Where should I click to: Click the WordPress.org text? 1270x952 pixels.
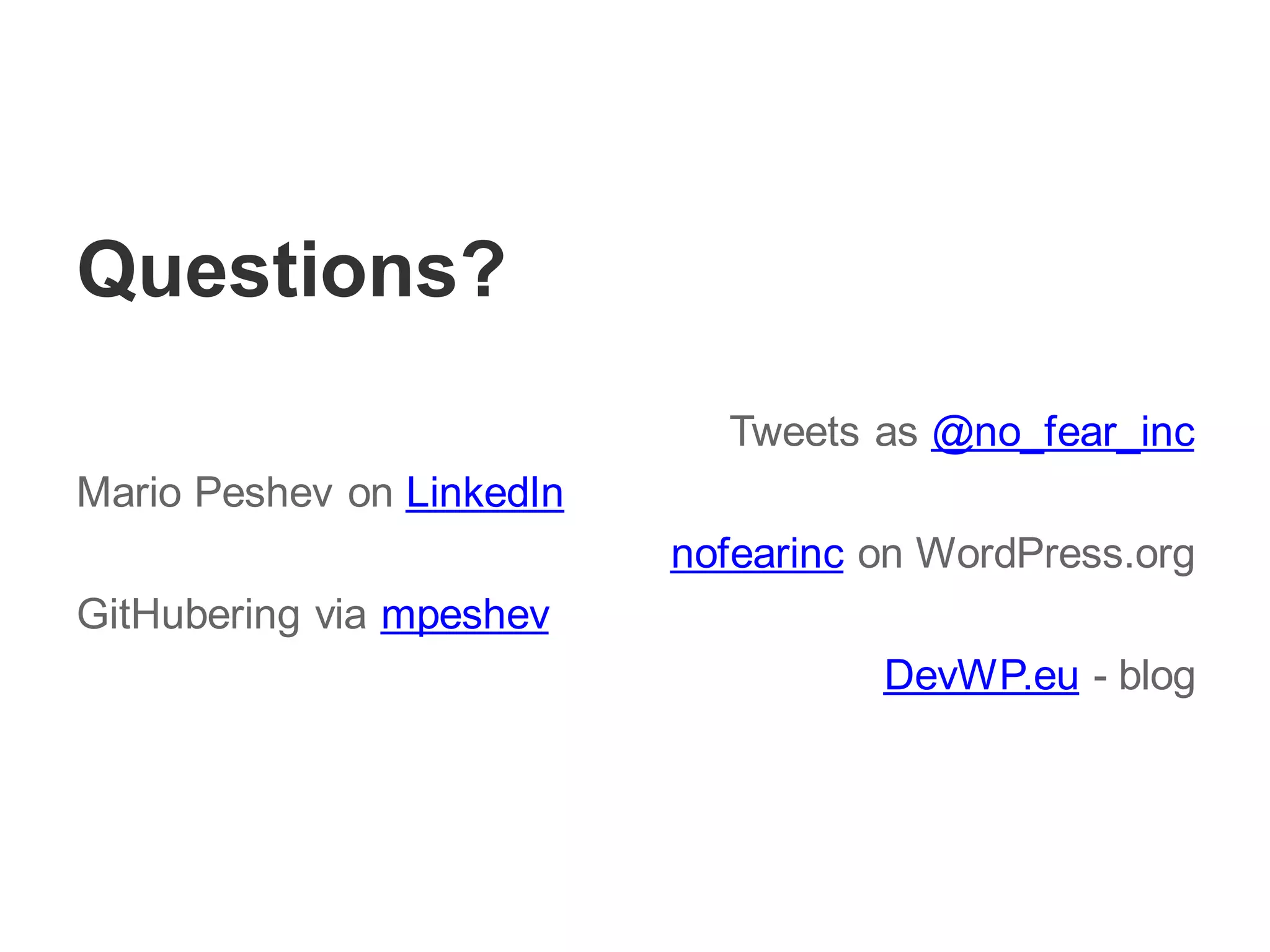pos(1055,553)
